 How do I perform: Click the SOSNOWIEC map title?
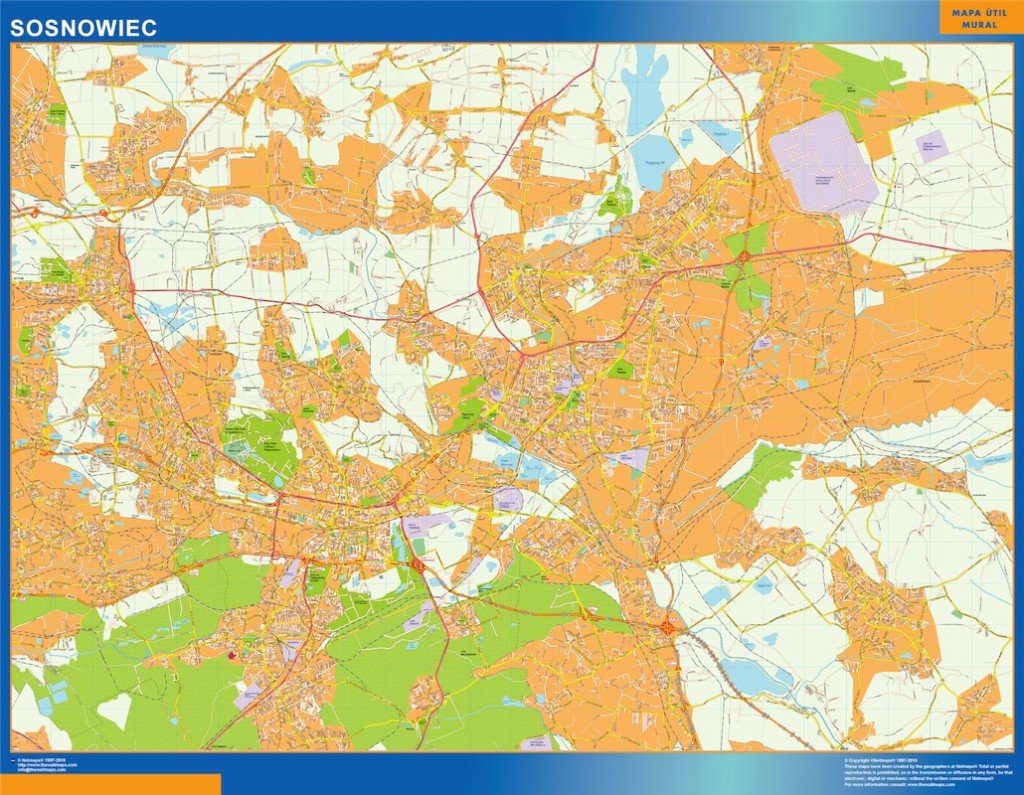pos(84,27)
